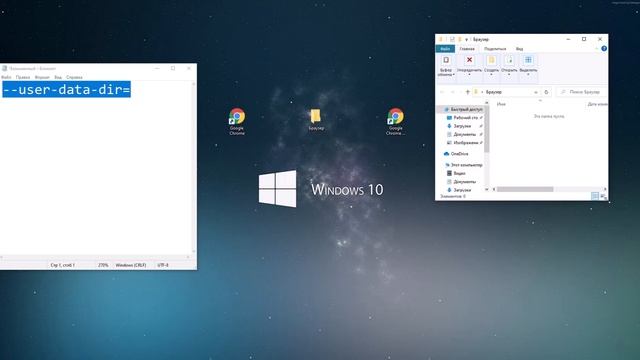Viewport: 640px width, 360px height.
Task: Click the Видео icon in navigation pane
Action: click(x=449, y=173)
